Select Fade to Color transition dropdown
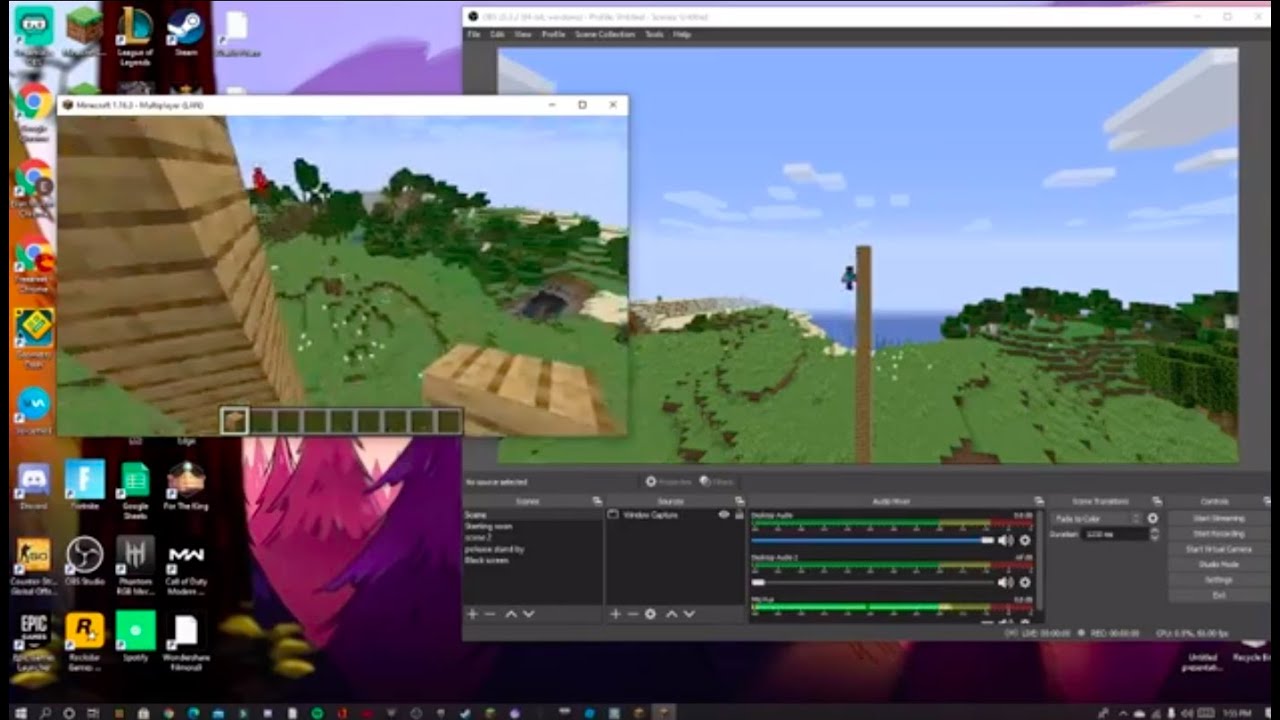This screenshot has height=720, width=1280. (1095, 519)
